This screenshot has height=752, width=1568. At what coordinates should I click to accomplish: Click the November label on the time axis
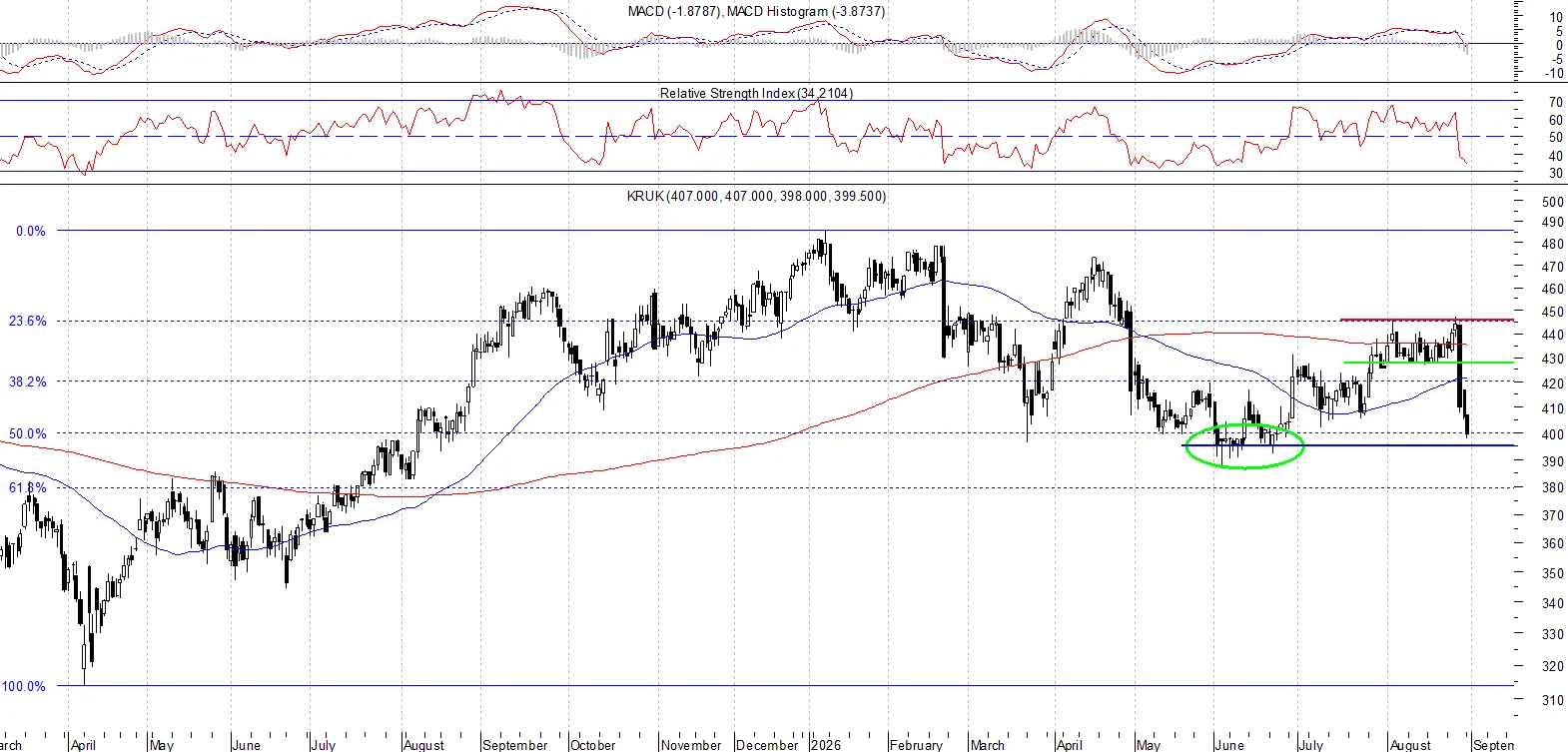click(x=691, y=745)
